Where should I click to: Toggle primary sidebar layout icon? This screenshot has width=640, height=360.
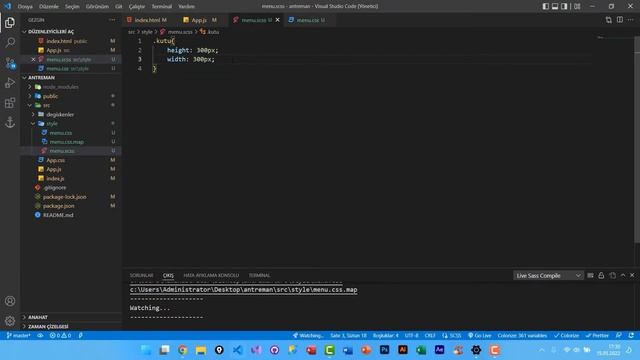click(x=546, y=6)
